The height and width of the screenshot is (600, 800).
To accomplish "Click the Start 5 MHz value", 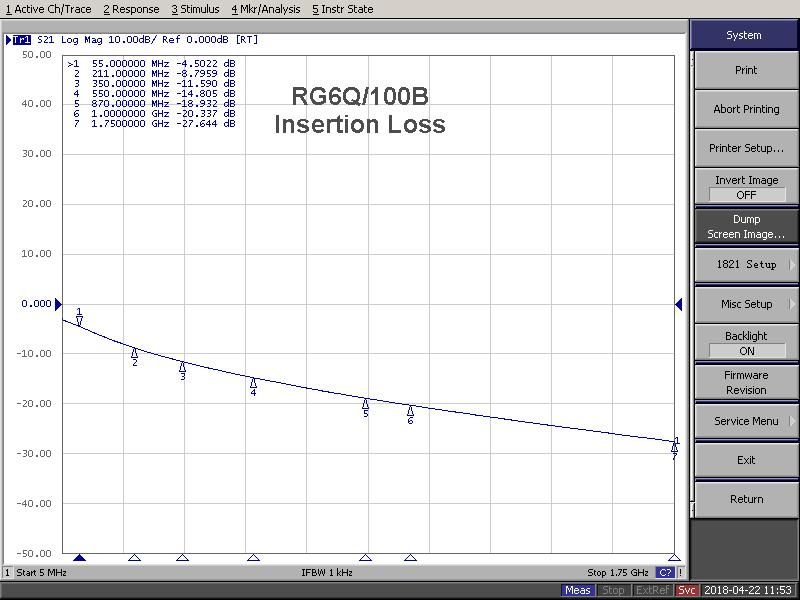I will pyautogui.click(x=41, y=572).
